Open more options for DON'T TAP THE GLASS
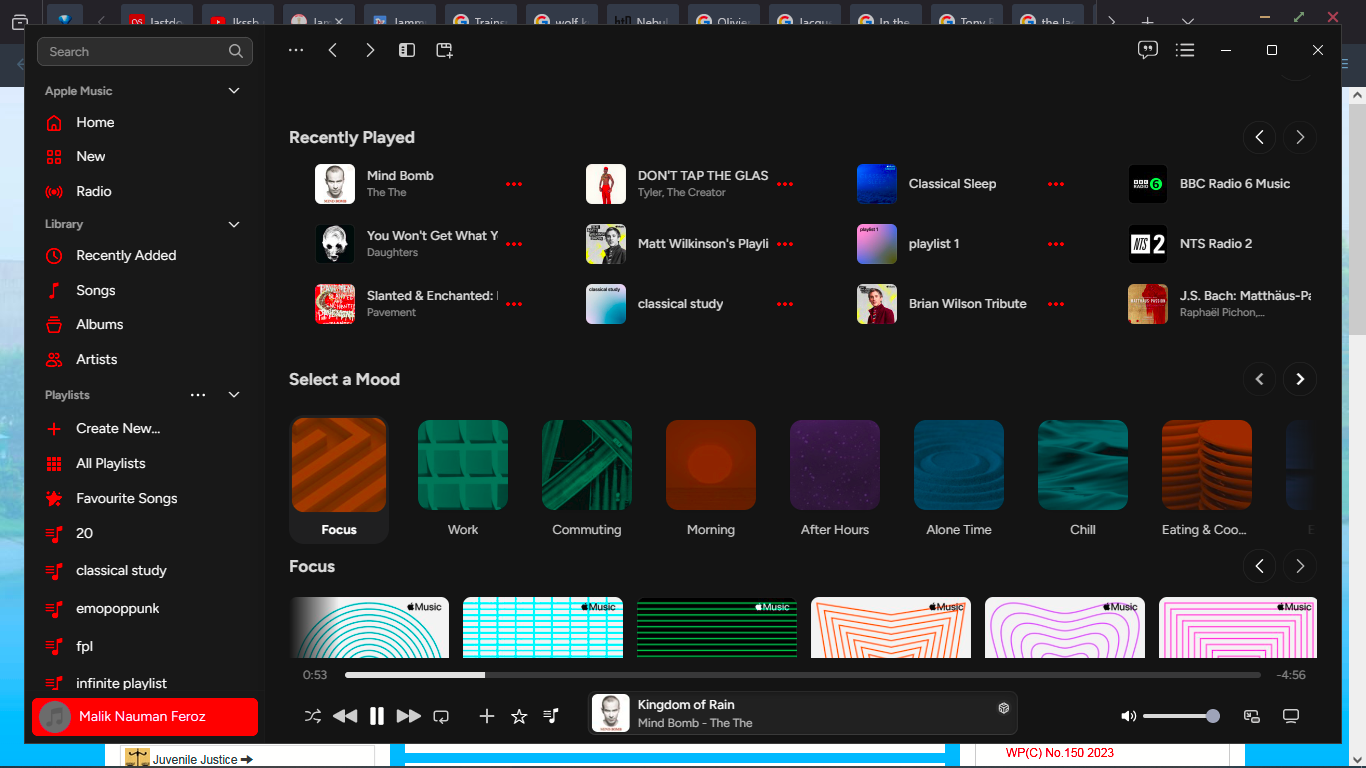 785,184
